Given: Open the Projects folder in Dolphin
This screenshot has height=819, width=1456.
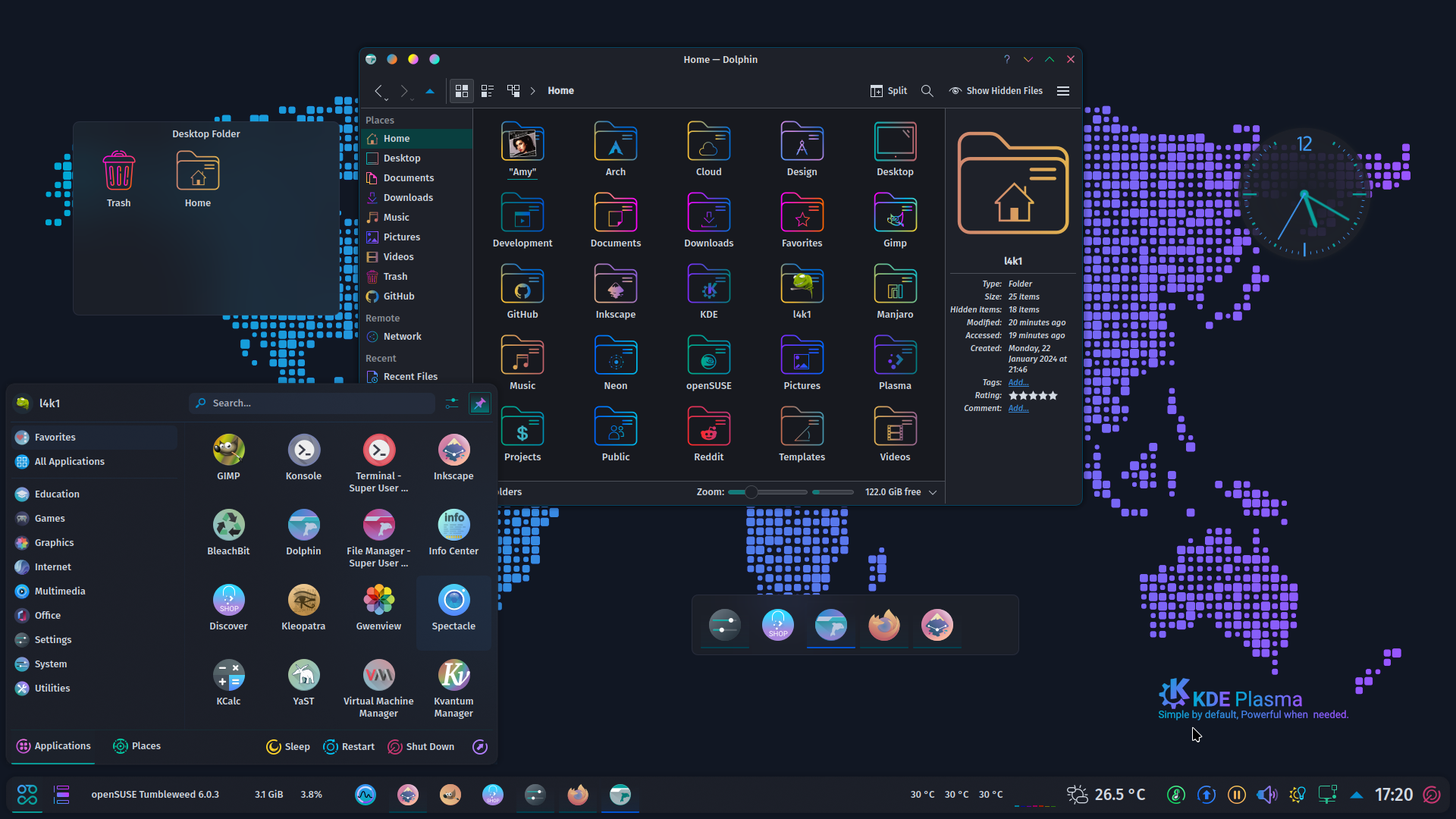Looking at the screenshot, I should pyautogui.click(x=522, y=434).
